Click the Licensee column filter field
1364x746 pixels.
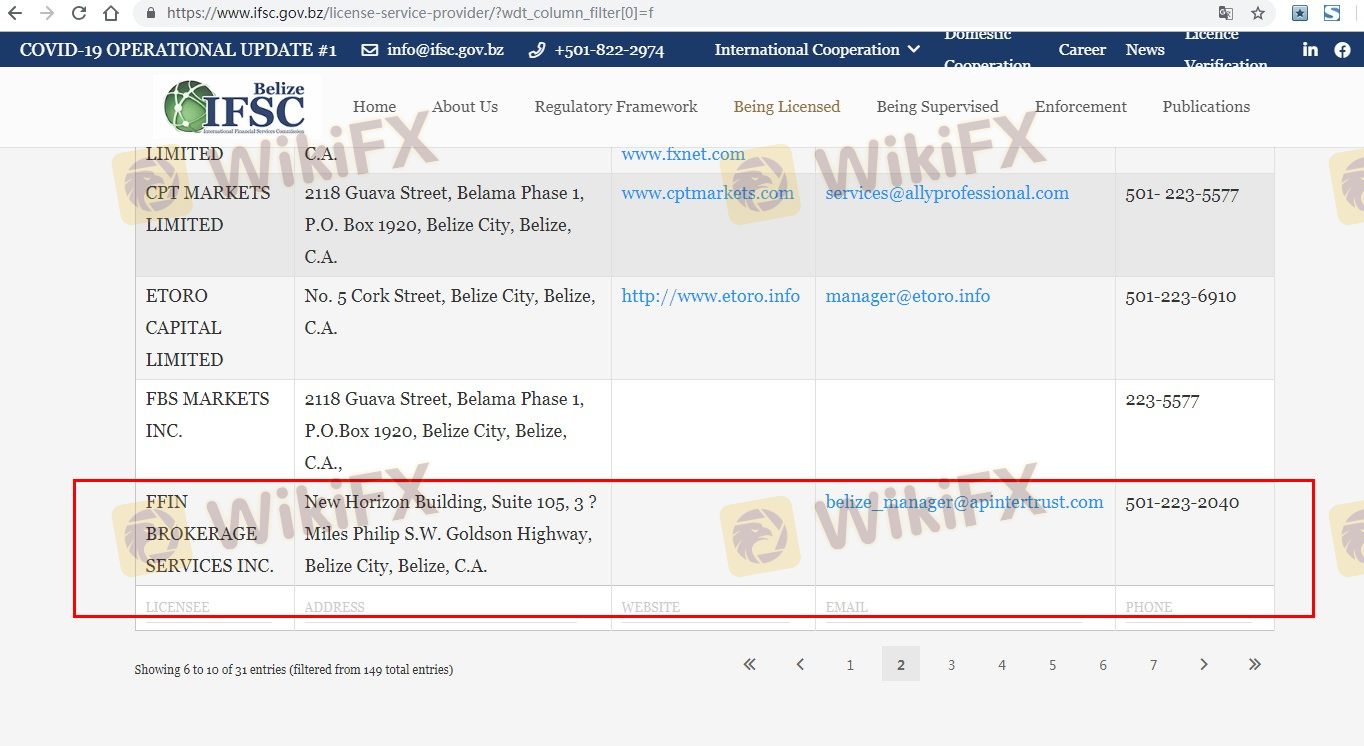(208, 608)
